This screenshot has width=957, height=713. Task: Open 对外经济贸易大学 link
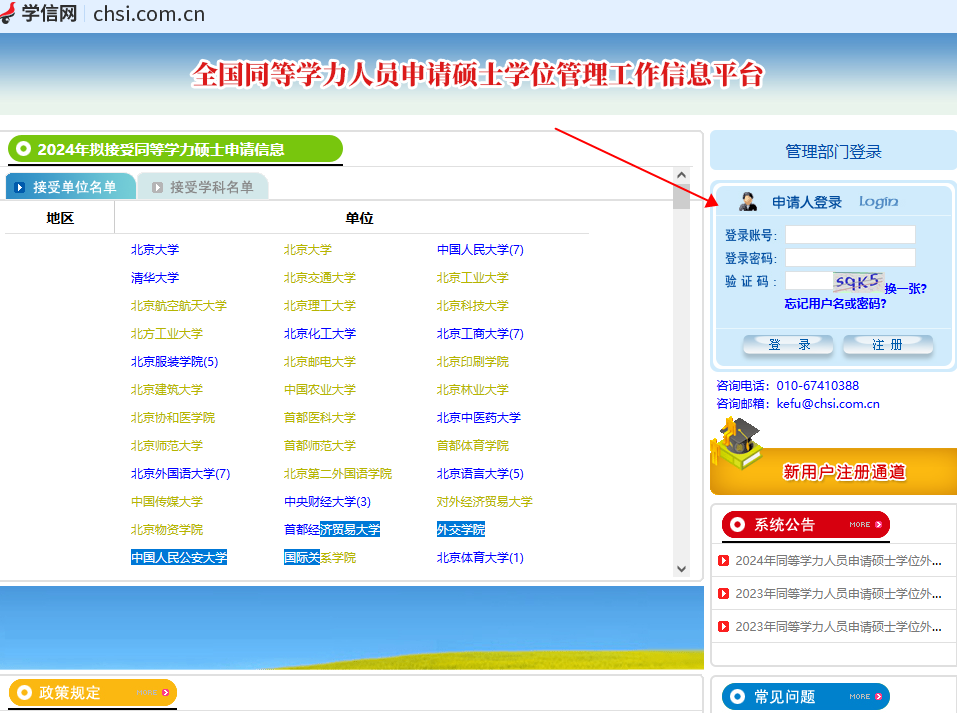click(x=485, y=502)
